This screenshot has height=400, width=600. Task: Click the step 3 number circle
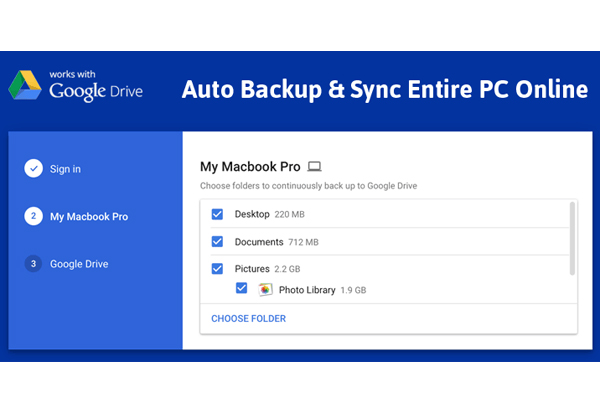pyautogui.click(x=34, y=264)
